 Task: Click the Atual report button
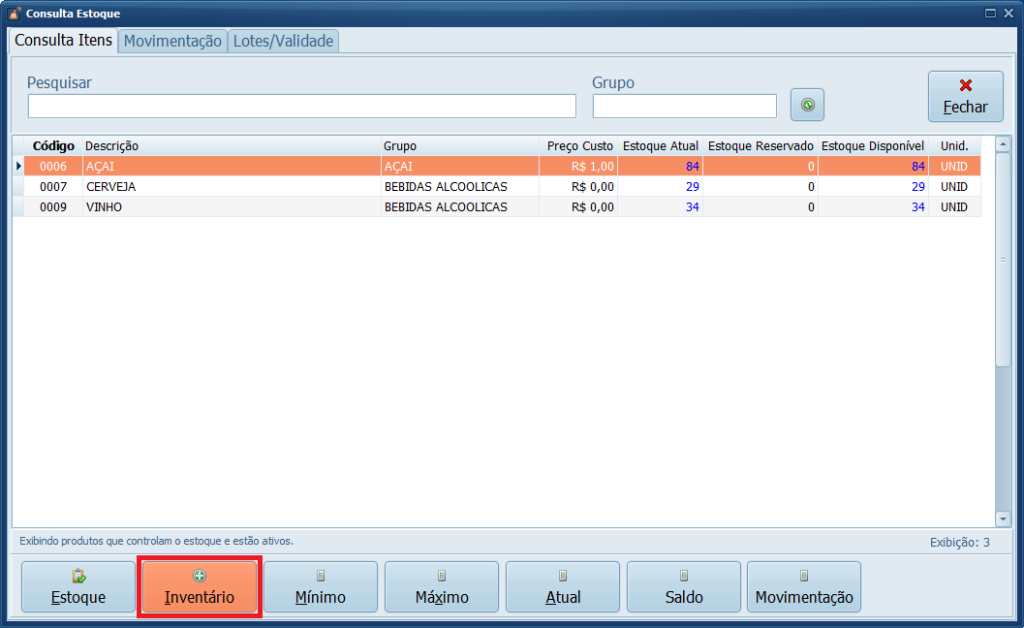tap(562, 587)
